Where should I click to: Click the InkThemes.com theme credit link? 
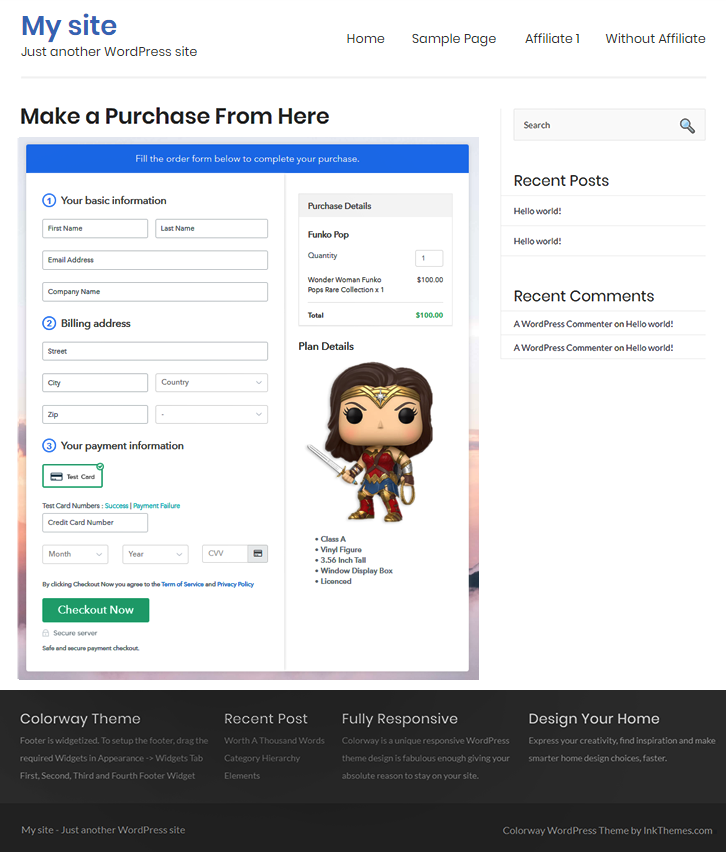pos(678,830)
